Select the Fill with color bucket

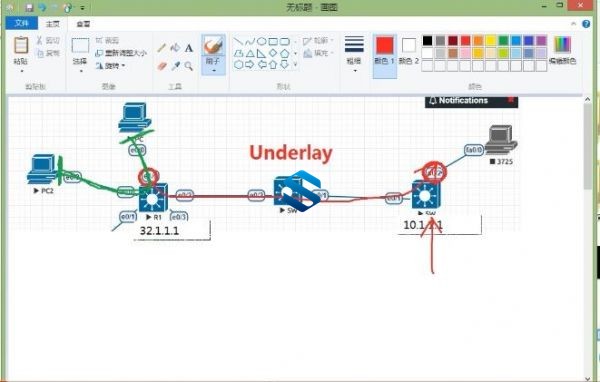coord(175,48)
